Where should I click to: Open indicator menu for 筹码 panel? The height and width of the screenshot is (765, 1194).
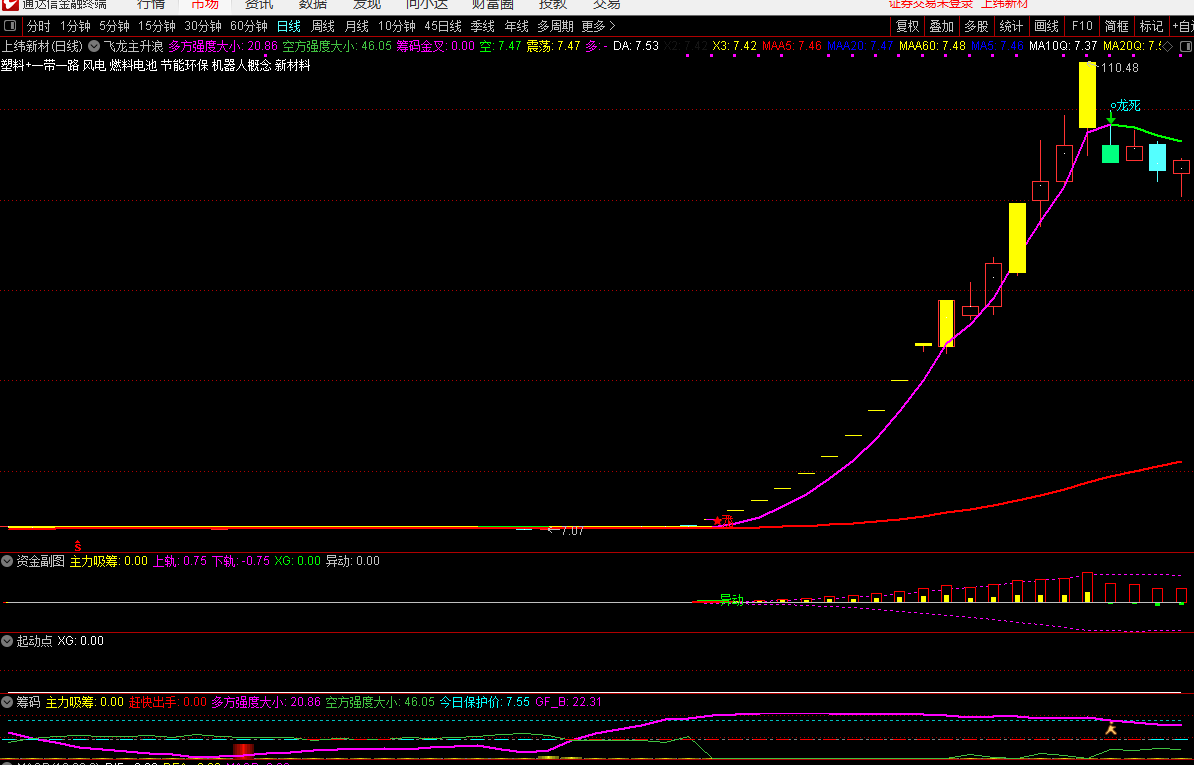[x=8, y=702]
